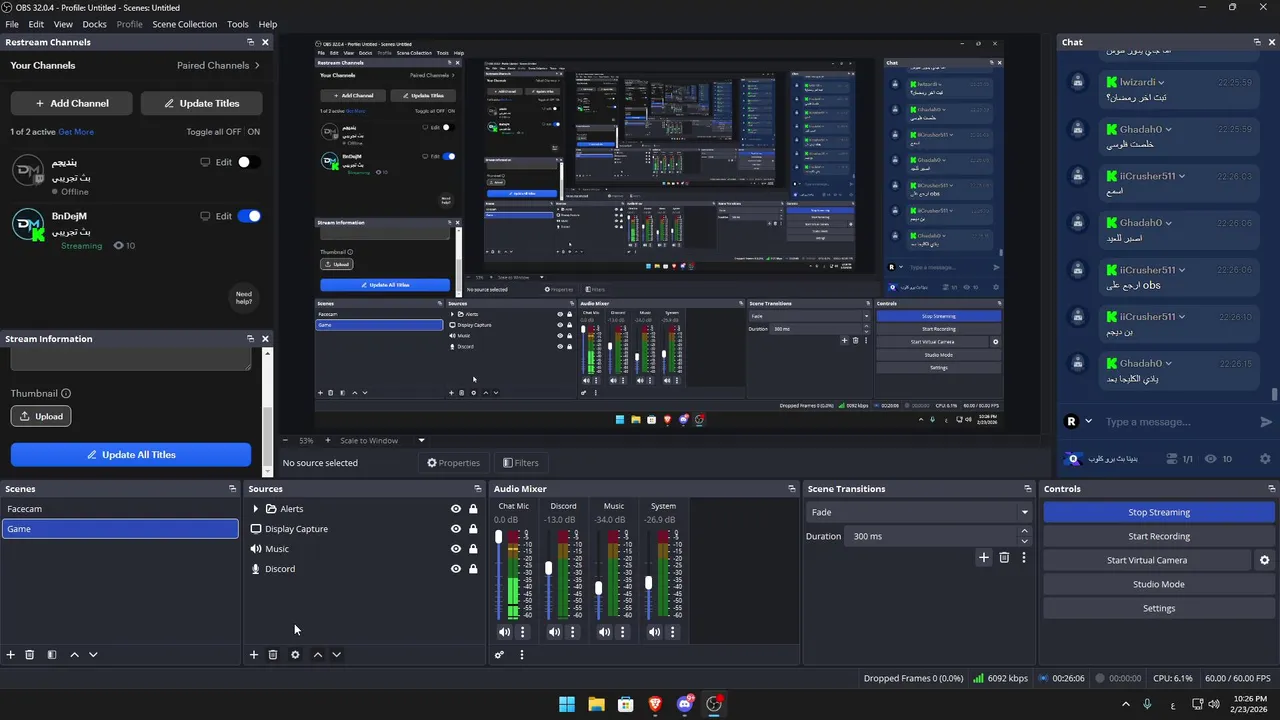Delete selected source with trash icon
The height and width of the screenshot is (720, 1280).
tap(273, 655)
